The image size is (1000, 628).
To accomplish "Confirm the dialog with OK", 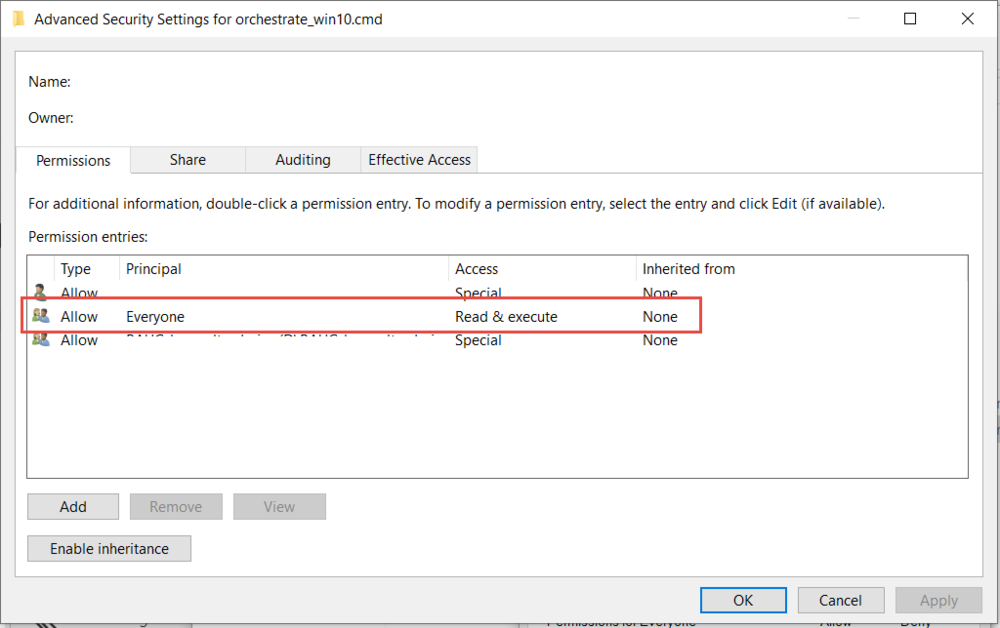I will click(x=743, y=600).
